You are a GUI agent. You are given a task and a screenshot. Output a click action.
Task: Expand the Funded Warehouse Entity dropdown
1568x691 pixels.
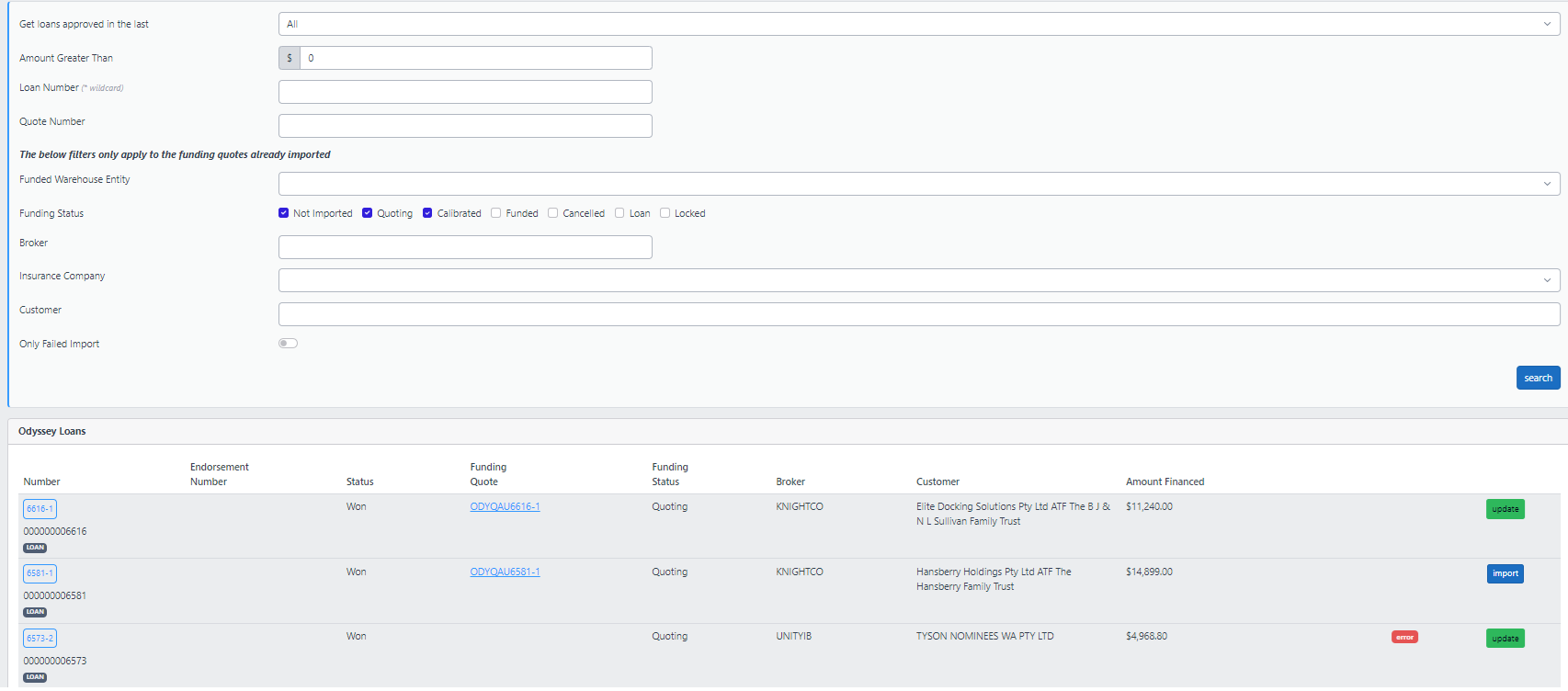[x=919, y=184]
